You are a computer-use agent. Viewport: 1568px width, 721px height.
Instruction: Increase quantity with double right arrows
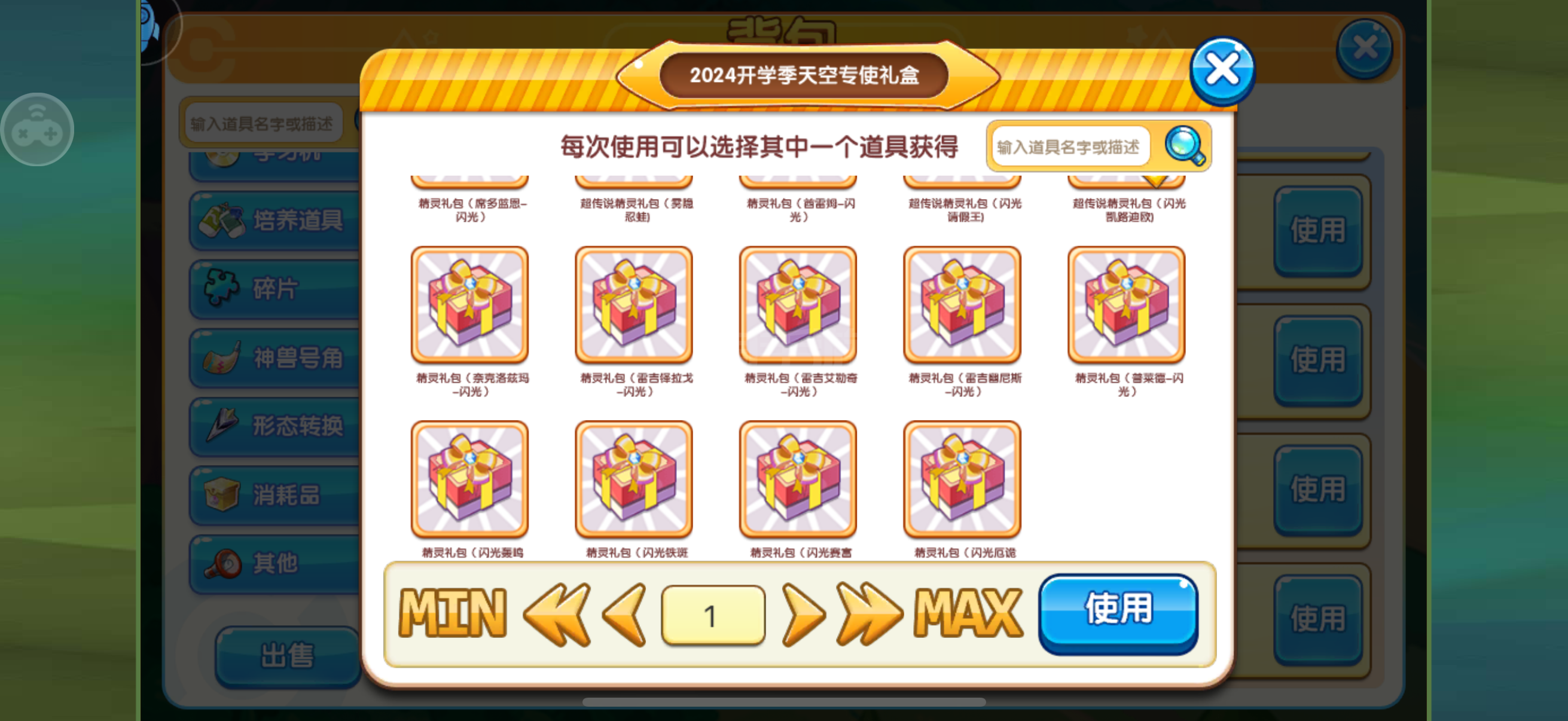(868, 614)
